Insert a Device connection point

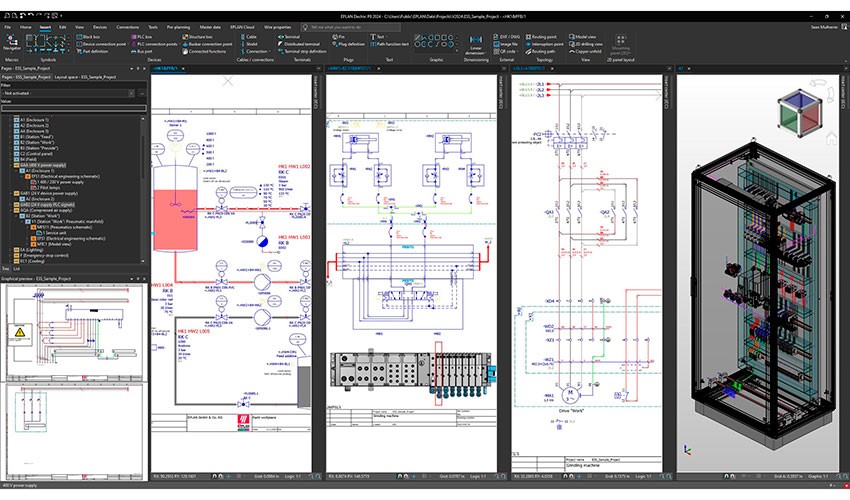click(x=101, y=44)
